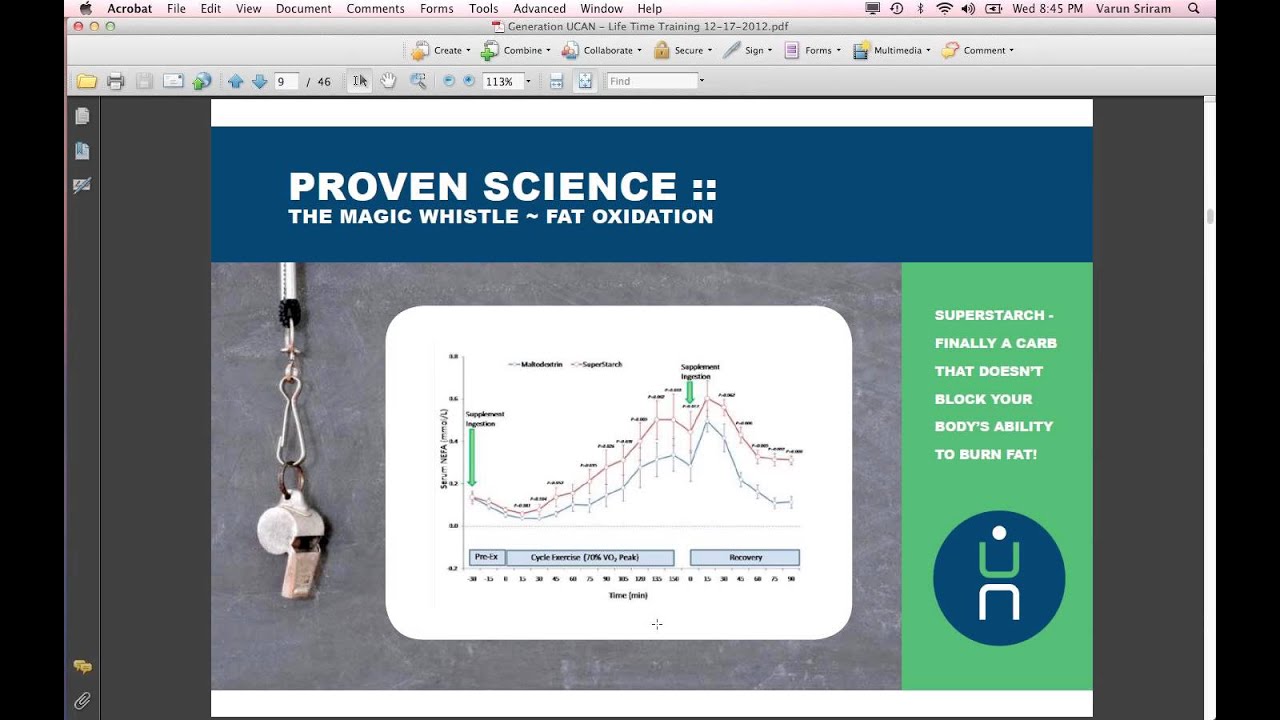
Task: Open the 113% zoom level dropdown
Action: point(529,81)
